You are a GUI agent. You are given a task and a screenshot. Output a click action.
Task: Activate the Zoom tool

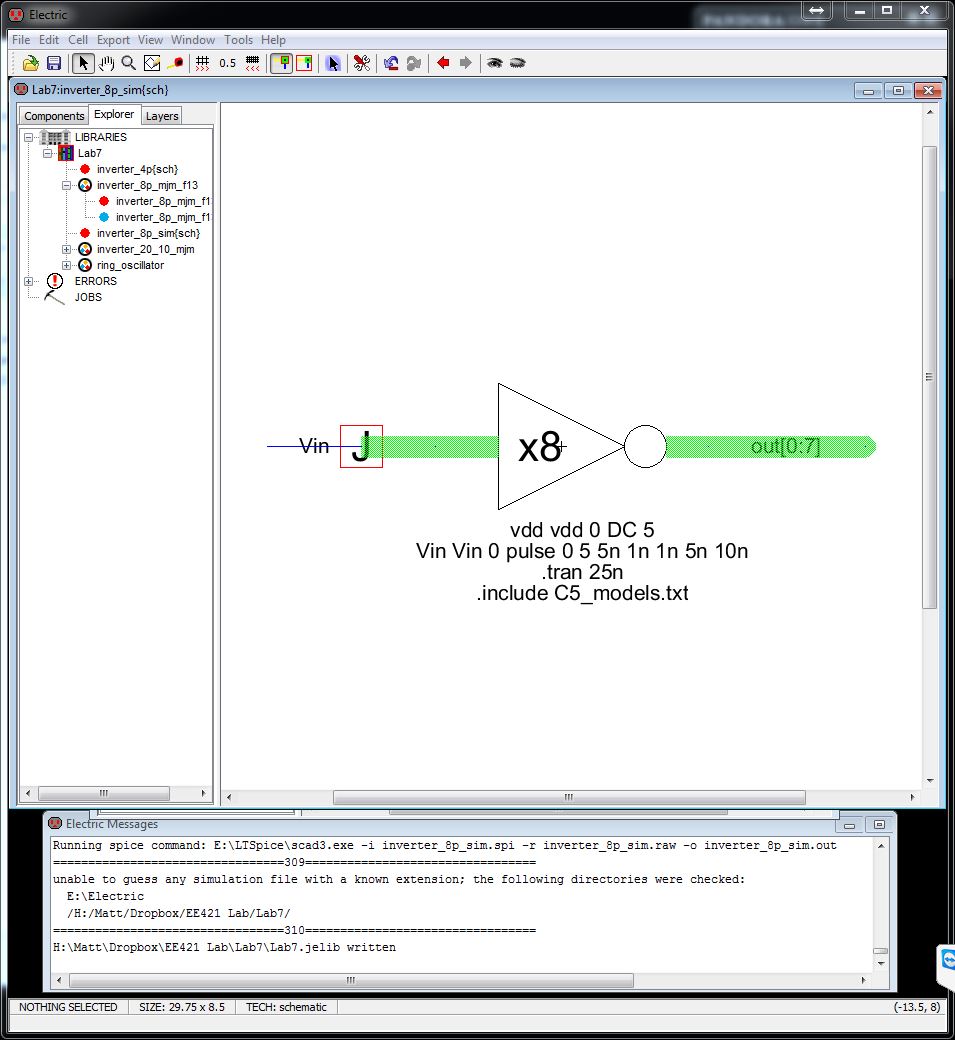pos(127,63)
